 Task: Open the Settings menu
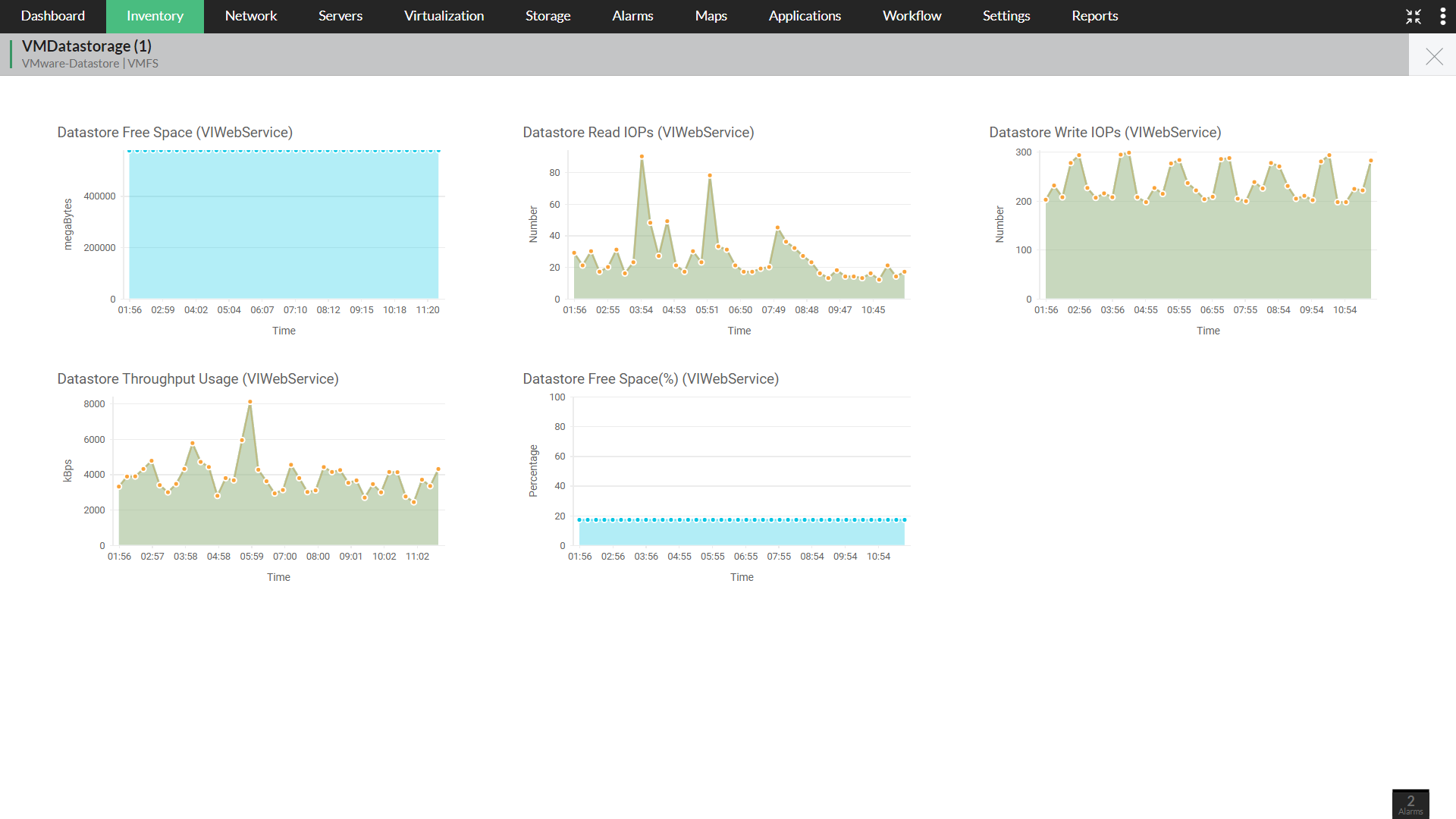[x=1006, y=16]
